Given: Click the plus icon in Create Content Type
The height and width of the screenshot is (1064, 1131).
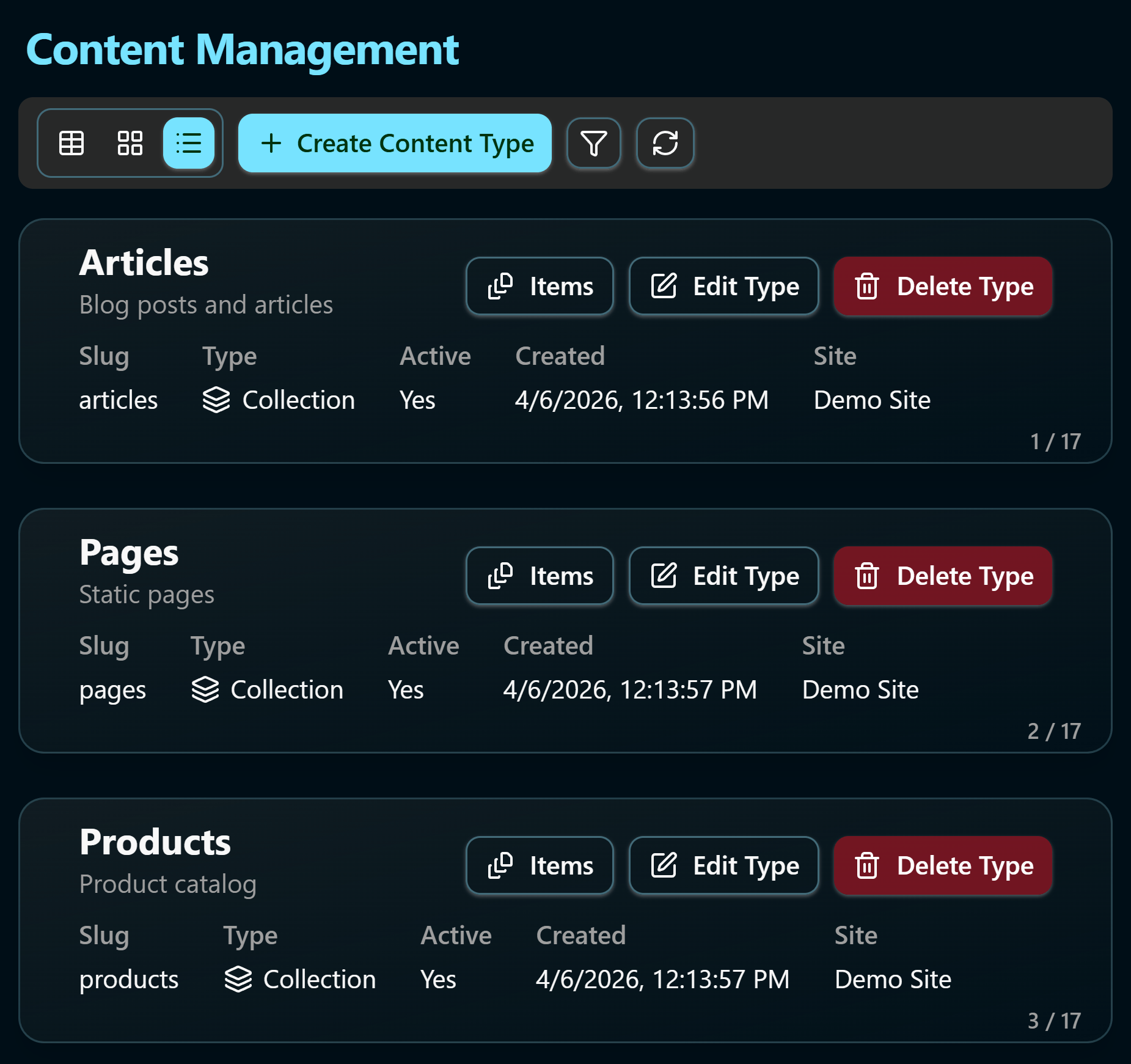Looking at the screenshot, I should coord(271,143).
